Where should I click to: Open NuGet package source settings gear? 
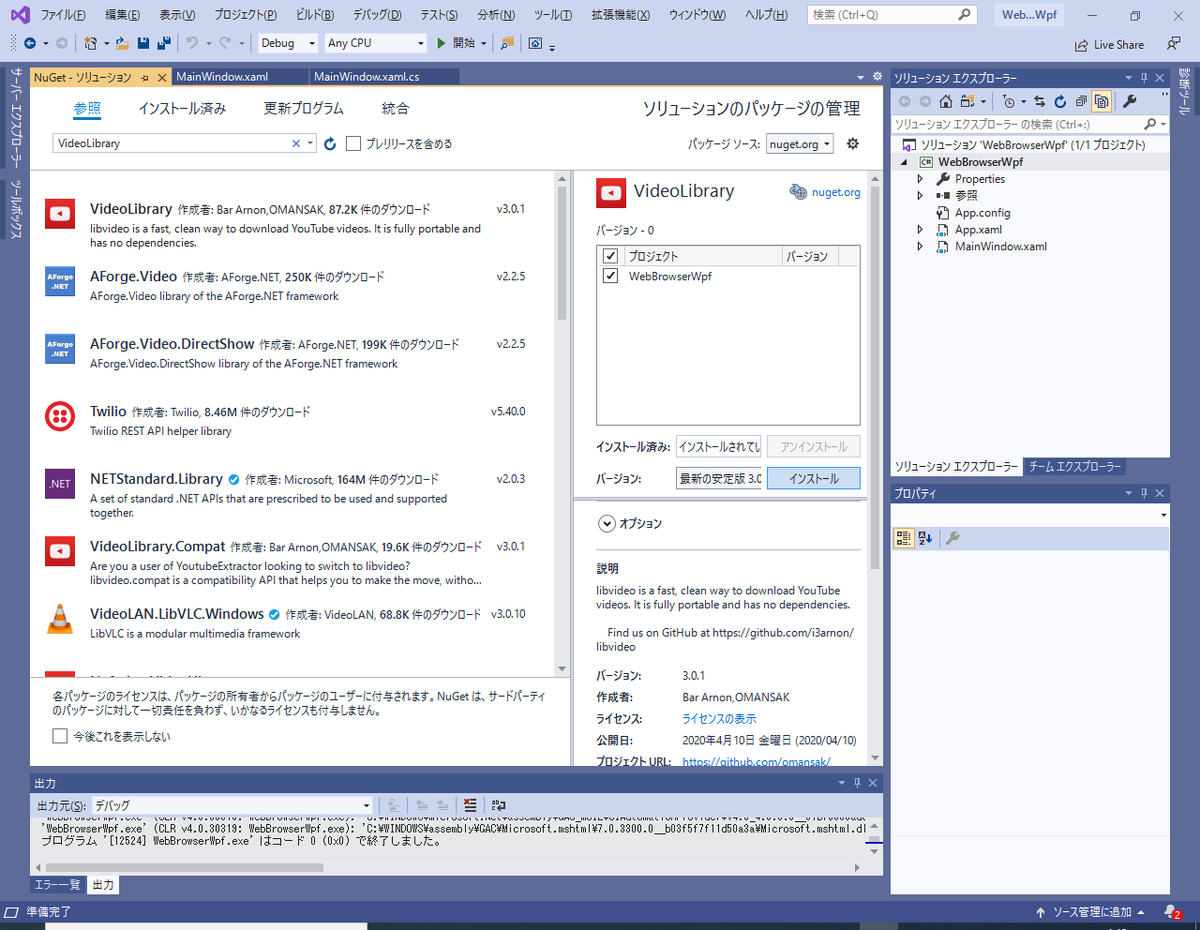(x=853, y=143)
